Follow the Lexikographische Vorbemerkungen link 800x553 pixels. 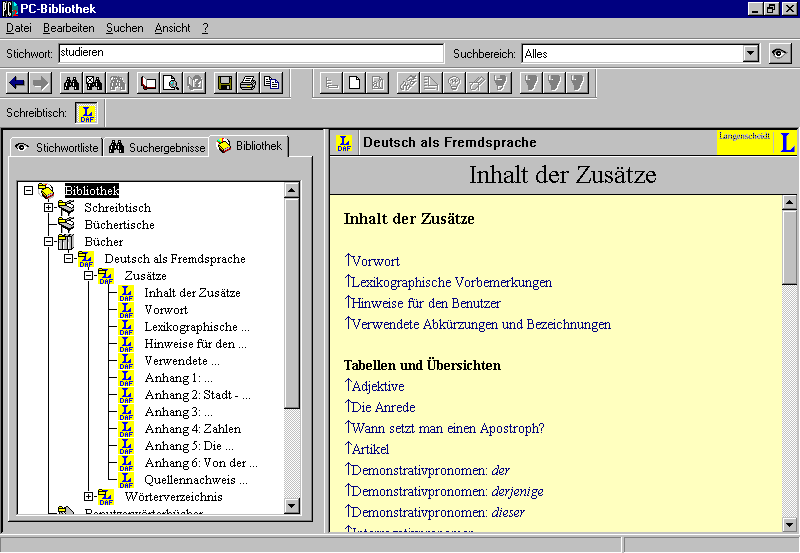pyautogui.click(x=451, y=282)
